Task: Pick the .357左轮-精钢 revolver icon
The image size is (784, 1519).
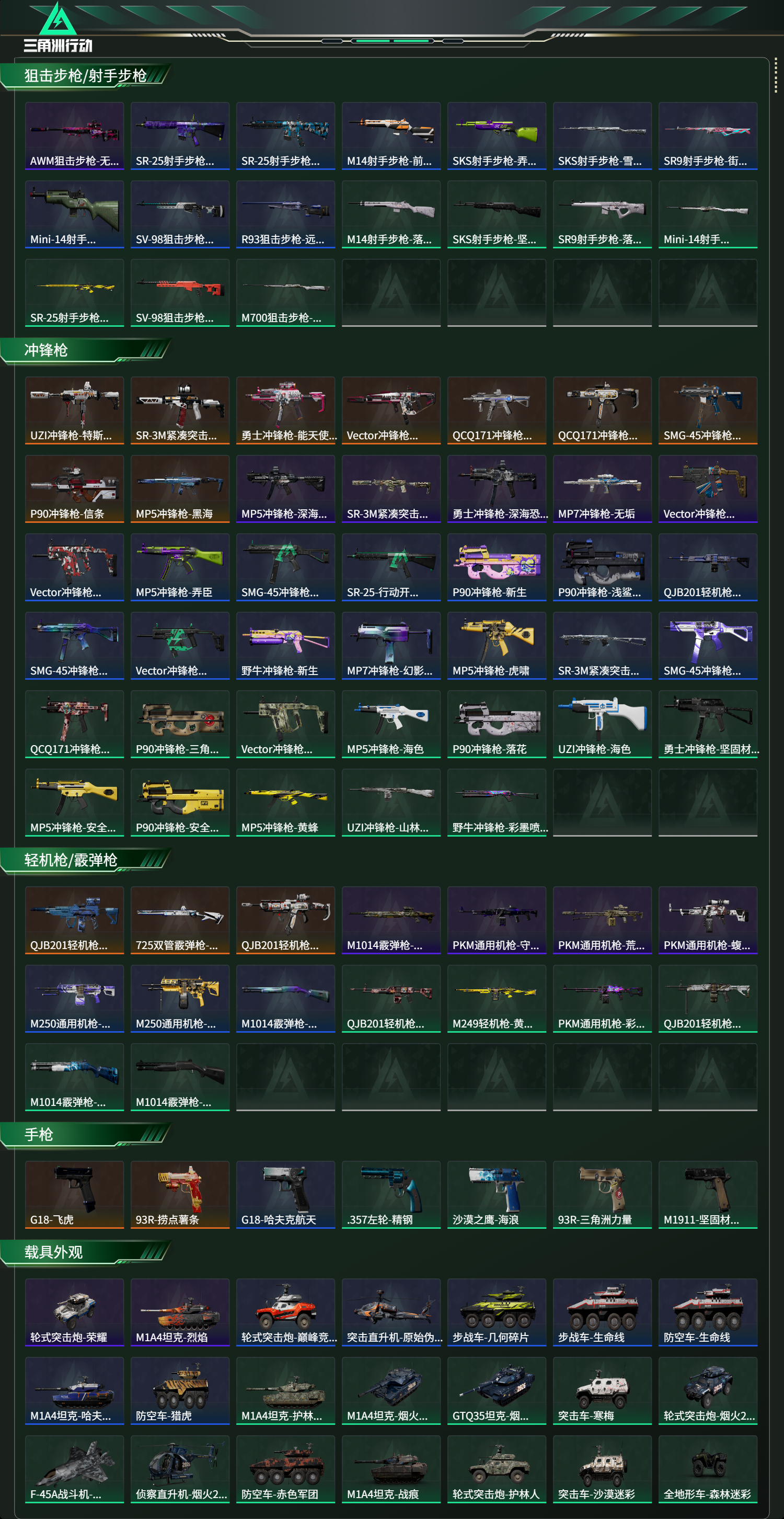Action: [x=391, y=1194]
